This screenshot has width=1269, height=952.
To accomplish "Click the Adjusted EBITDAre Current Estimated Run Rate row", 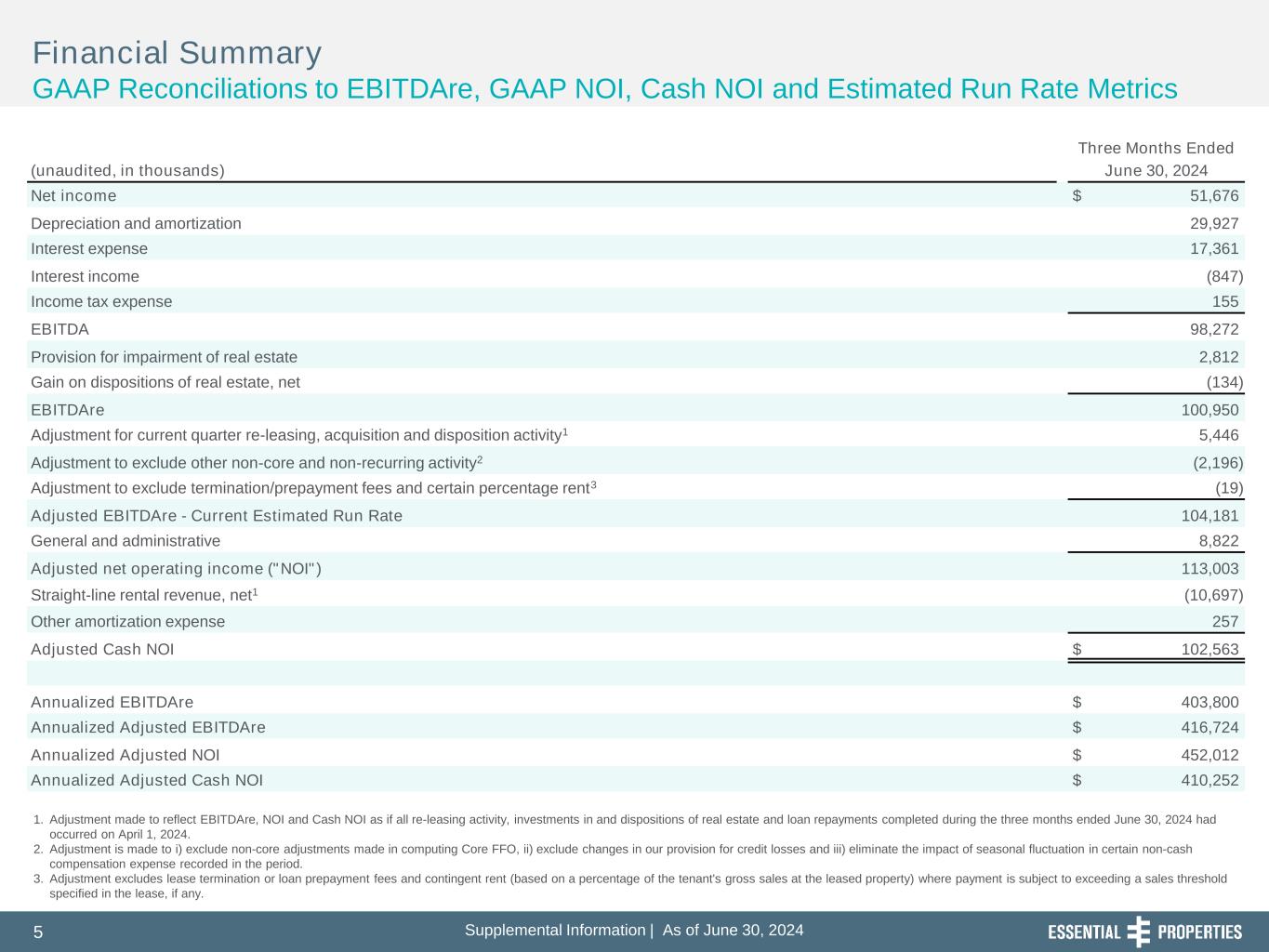I will (x=217, y=516).
